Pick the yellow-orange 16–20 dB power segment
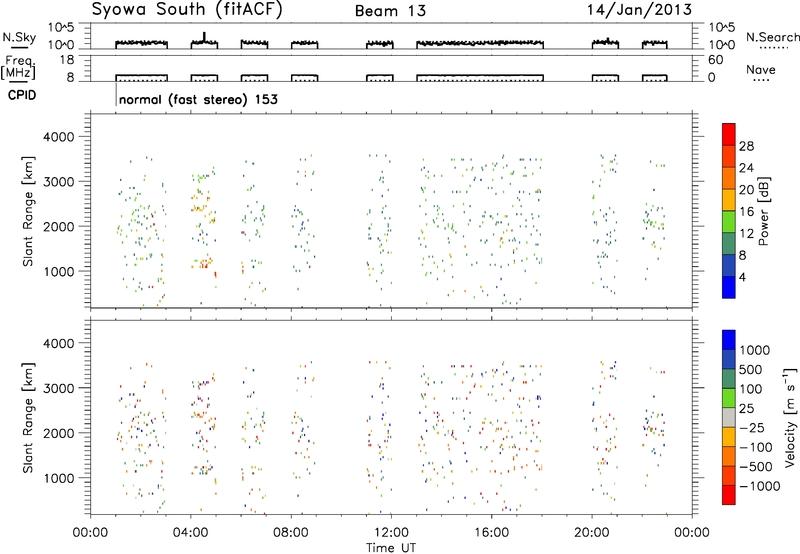The width and height of the screenshot is (800, 554). coord(729,200)
